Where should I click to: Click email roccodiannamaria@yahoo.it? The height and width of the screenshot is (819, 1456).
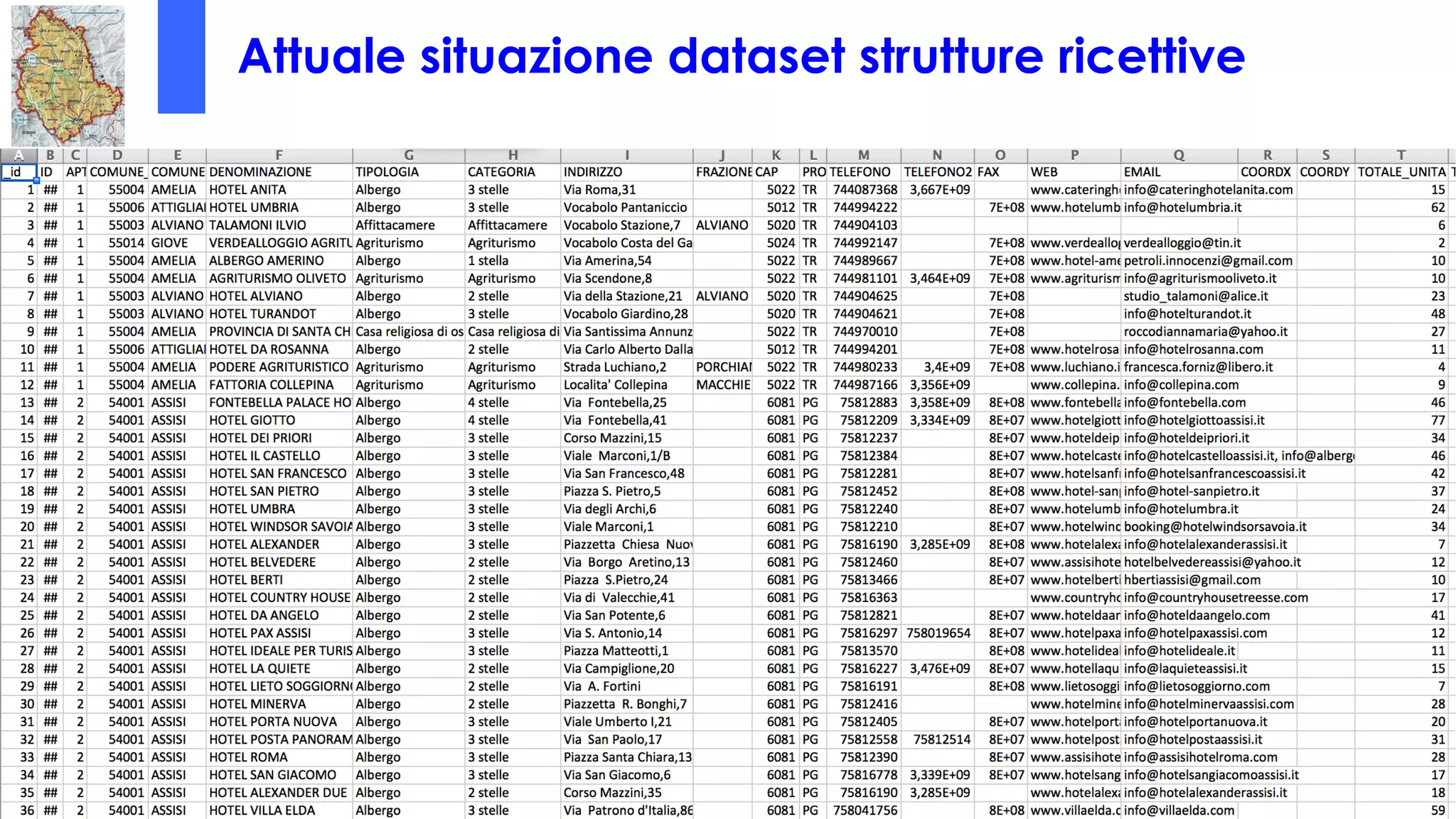pyautogui.click(x=1206, y=331)
